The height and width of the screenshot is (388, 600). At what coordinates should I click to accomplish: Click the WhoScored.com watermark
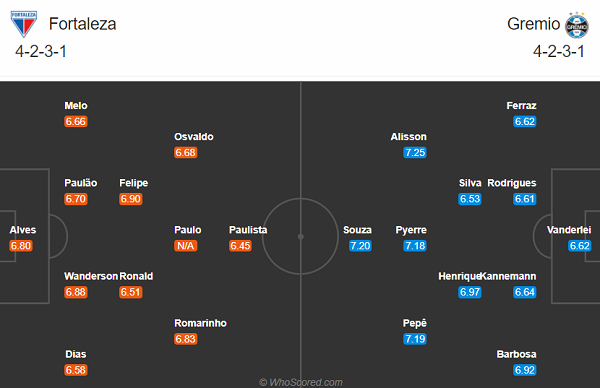coord(301,382)
